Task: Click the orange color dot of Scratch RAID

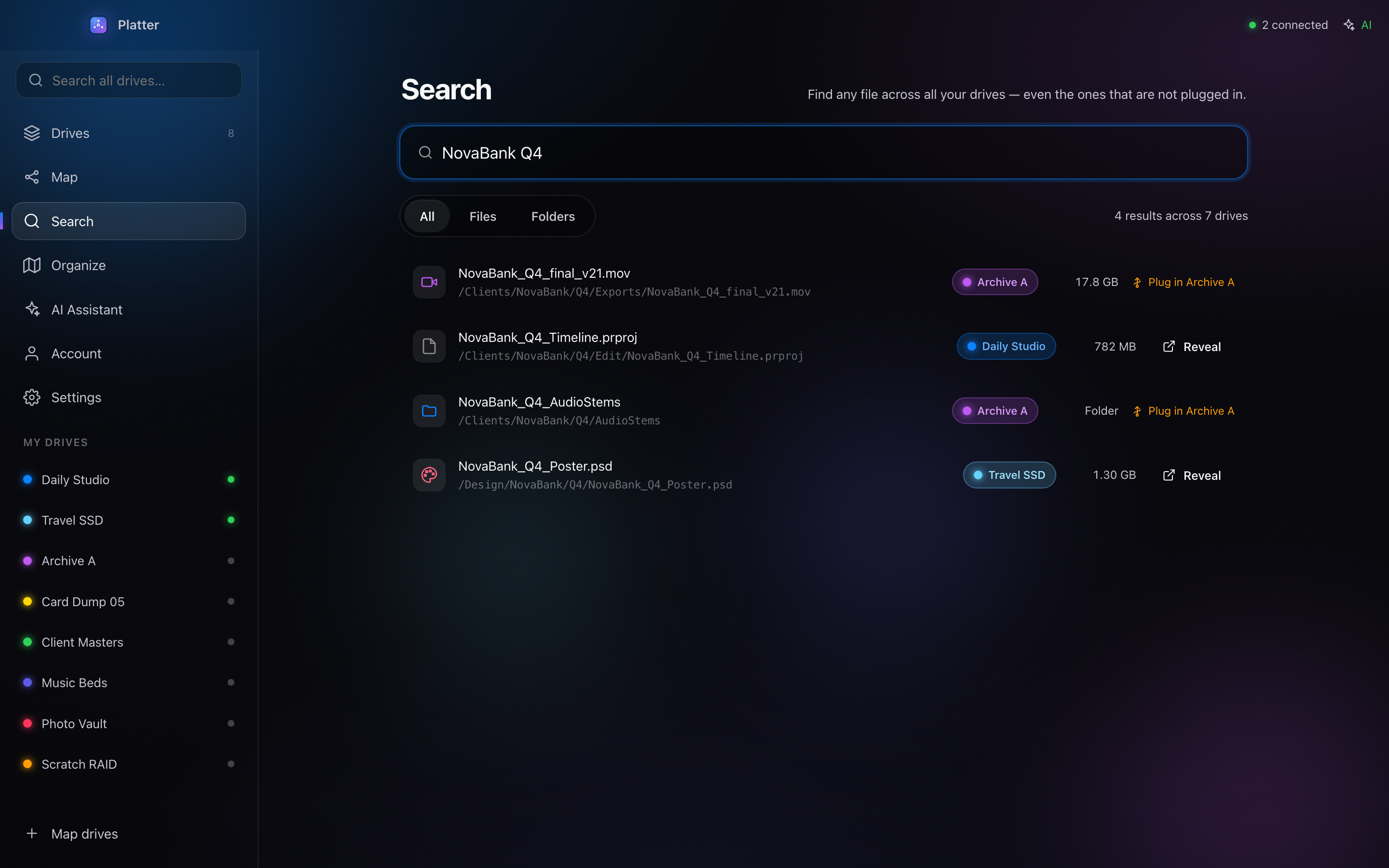Action: (x=27, y=764)
